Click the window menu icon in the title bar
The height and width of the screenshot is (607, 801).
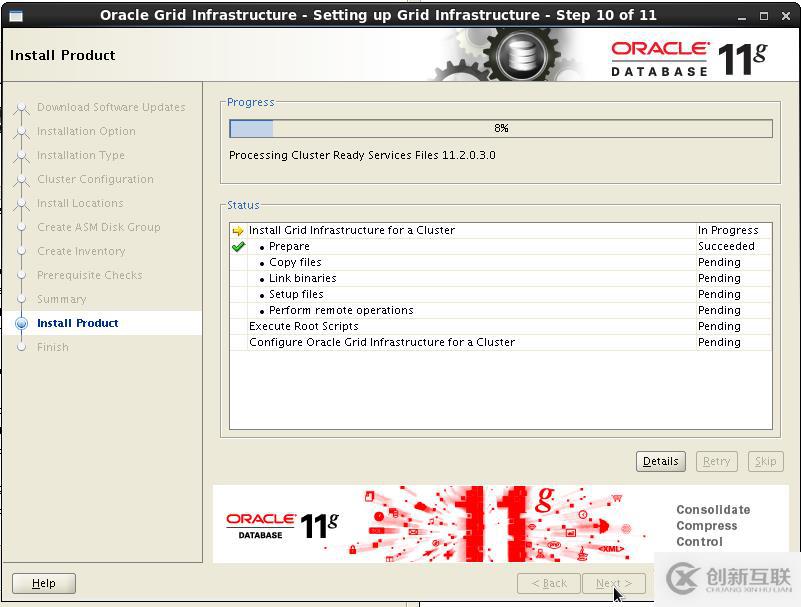16,16
